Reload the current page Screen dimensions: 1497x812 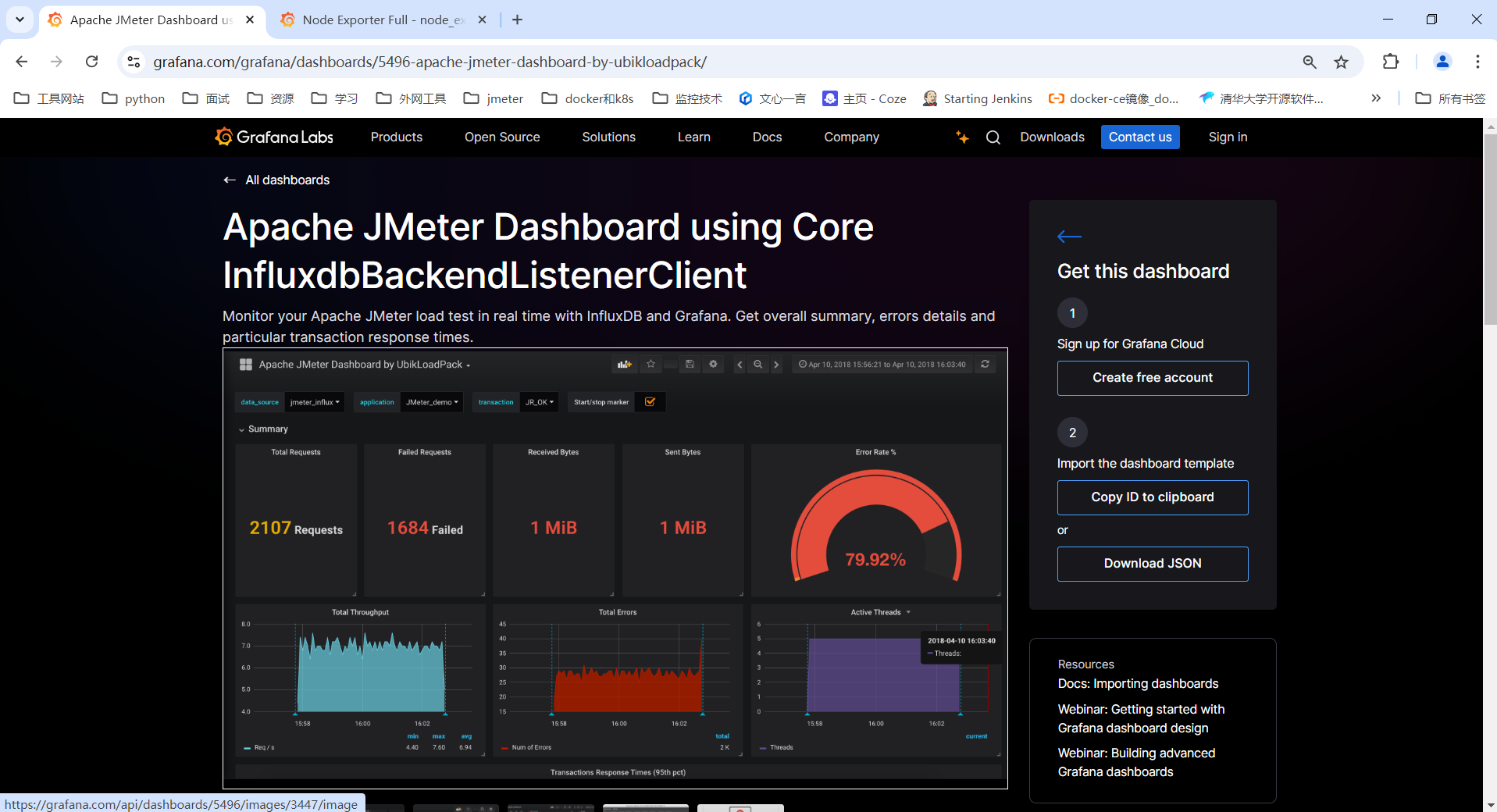91,62
